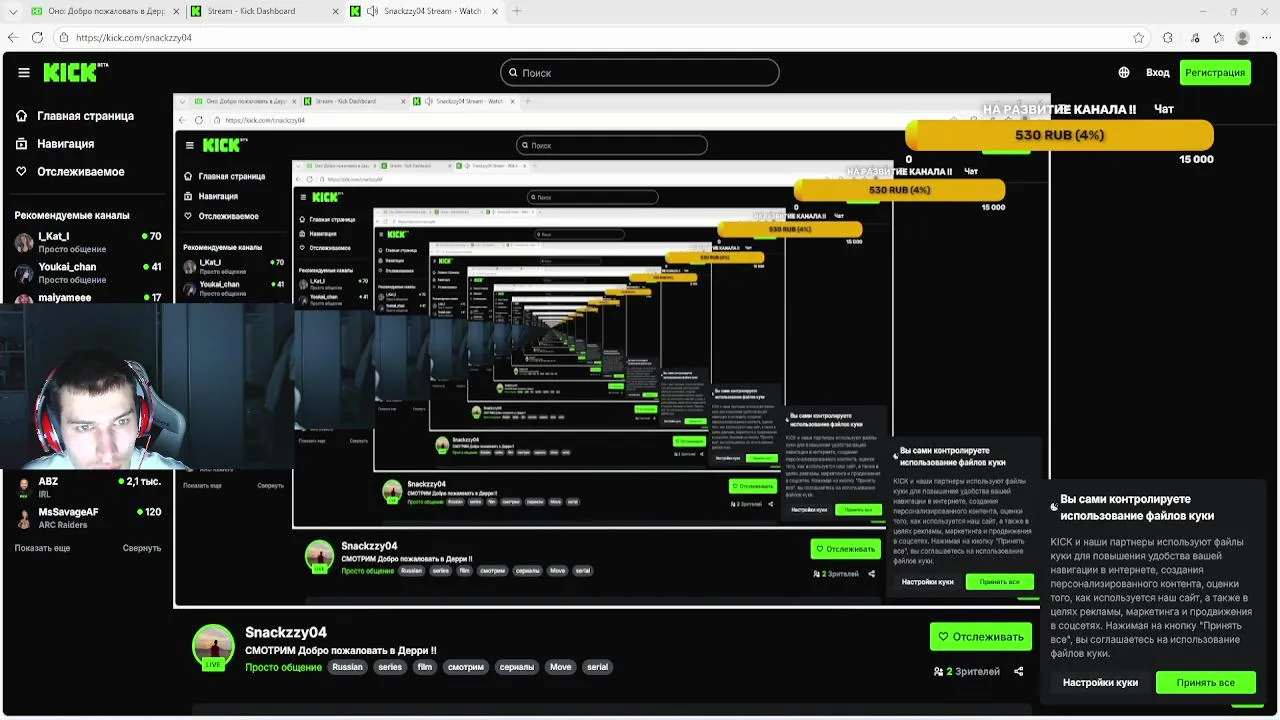Close the Оно: Добро пожаловать tab

tap(176, 11)
